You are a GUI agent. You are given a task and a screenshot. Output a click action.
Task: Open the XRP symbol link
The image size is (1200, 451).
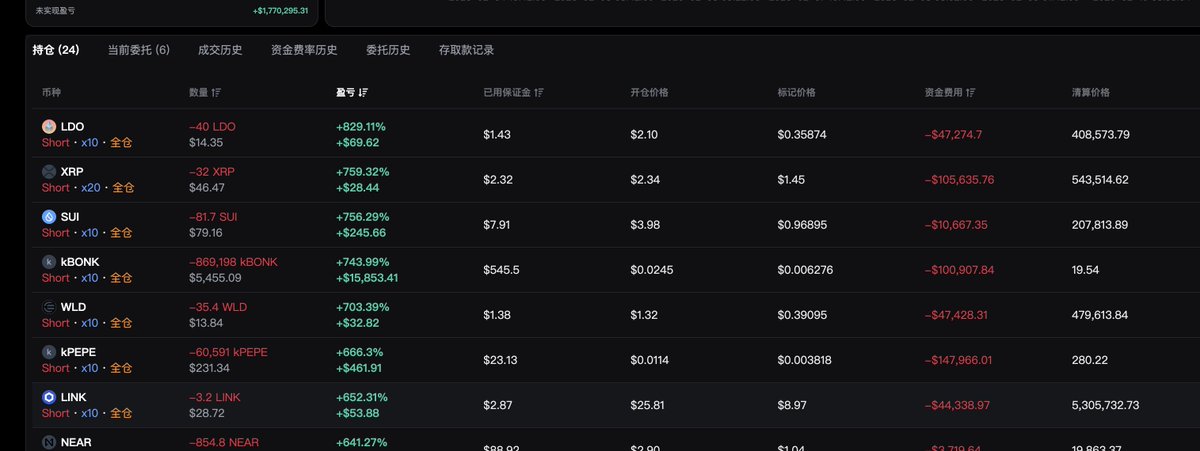(x=72, y=172)
